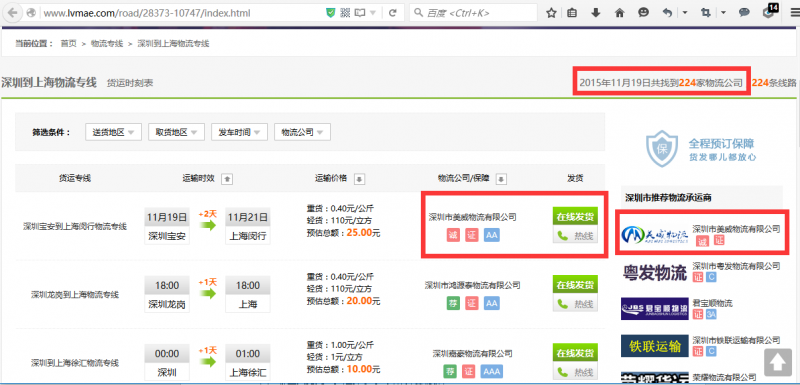Image resolution: width=800 pixels, height=385 pixels.
Task: Open 粤发物流 logo in recommended carriers
Action: pyautogui.click(x=655, y=273)
